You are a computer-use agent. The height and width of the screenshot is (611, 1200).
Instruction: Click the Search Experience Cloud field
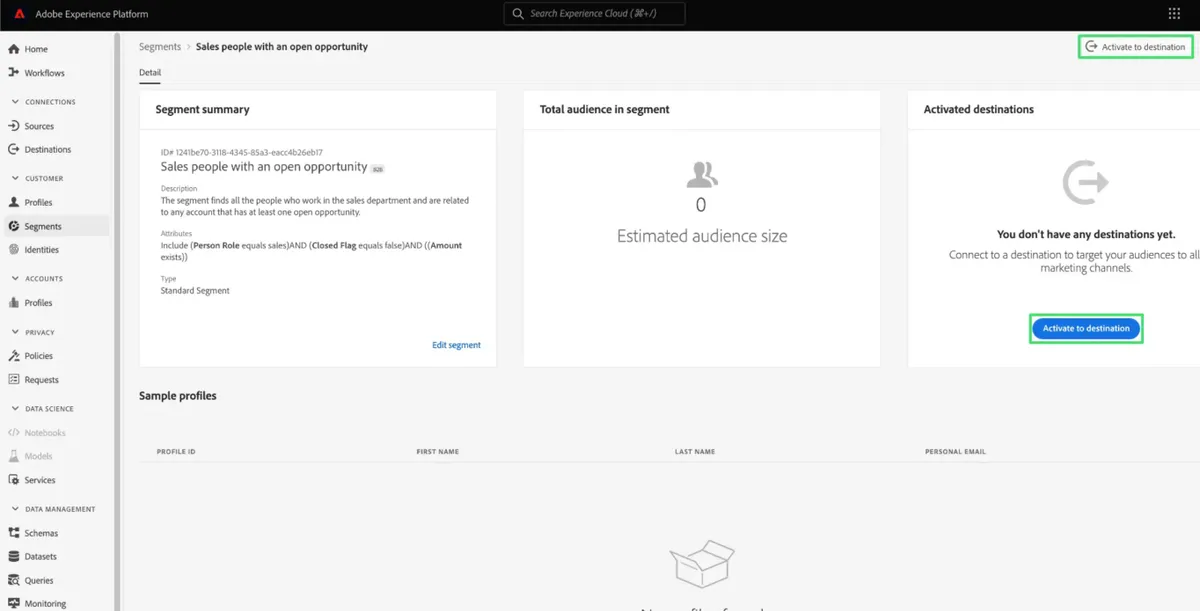pyautogui.click(x=594, y=14)
